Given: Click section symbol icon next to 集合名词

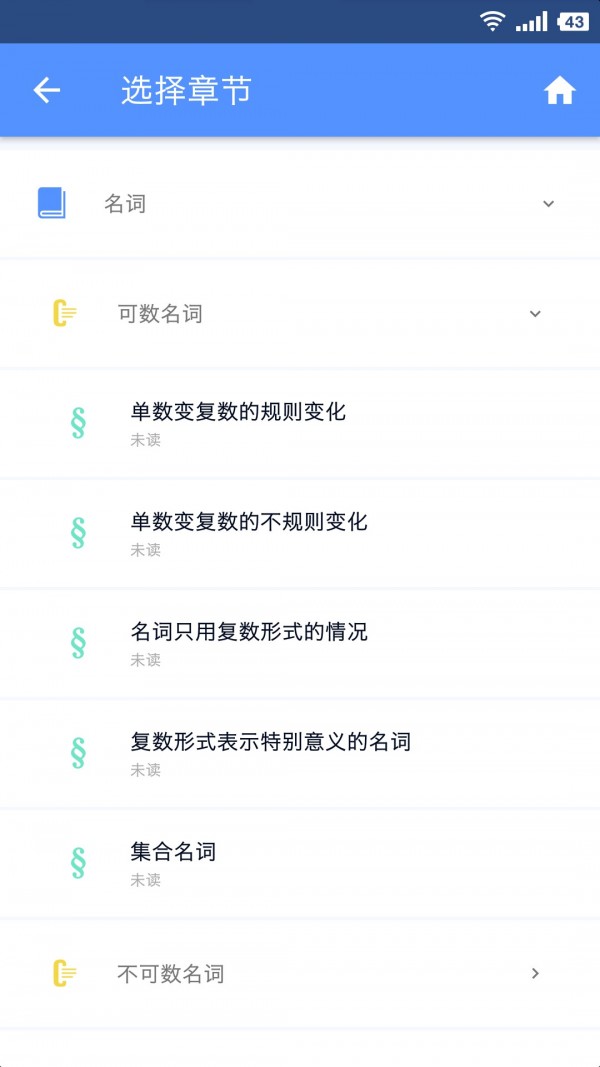Looking at the screenshot, I should coord(78,864).
